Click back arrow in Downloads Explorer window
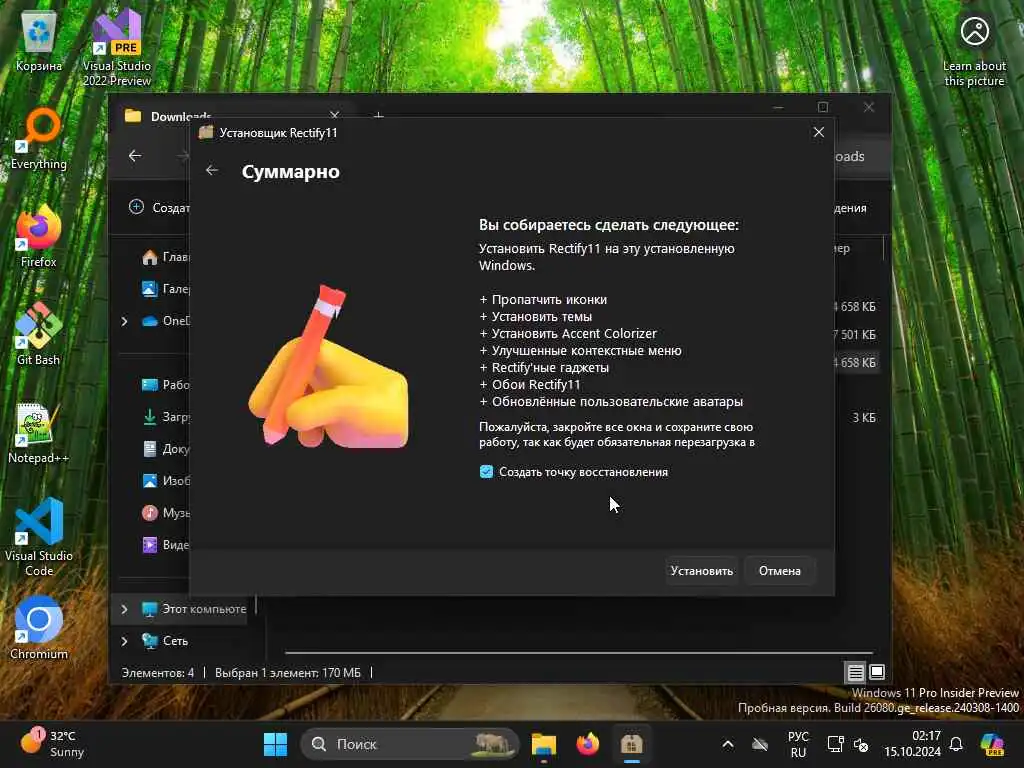This screenshot has width=1024, height=768. pos(135,155)
